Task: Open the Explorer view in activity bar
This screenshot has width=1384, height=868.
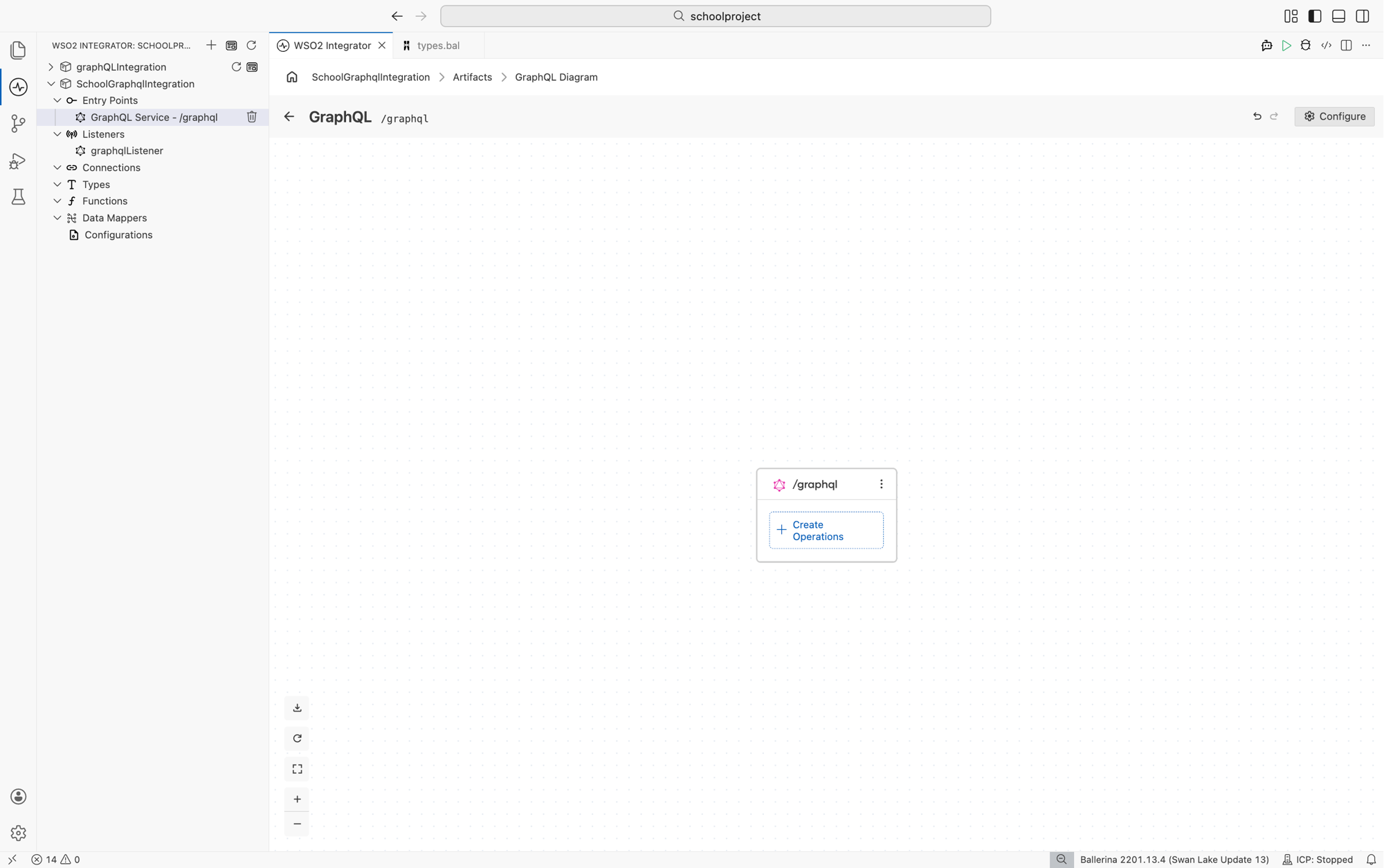Action: tap(19, 50)
